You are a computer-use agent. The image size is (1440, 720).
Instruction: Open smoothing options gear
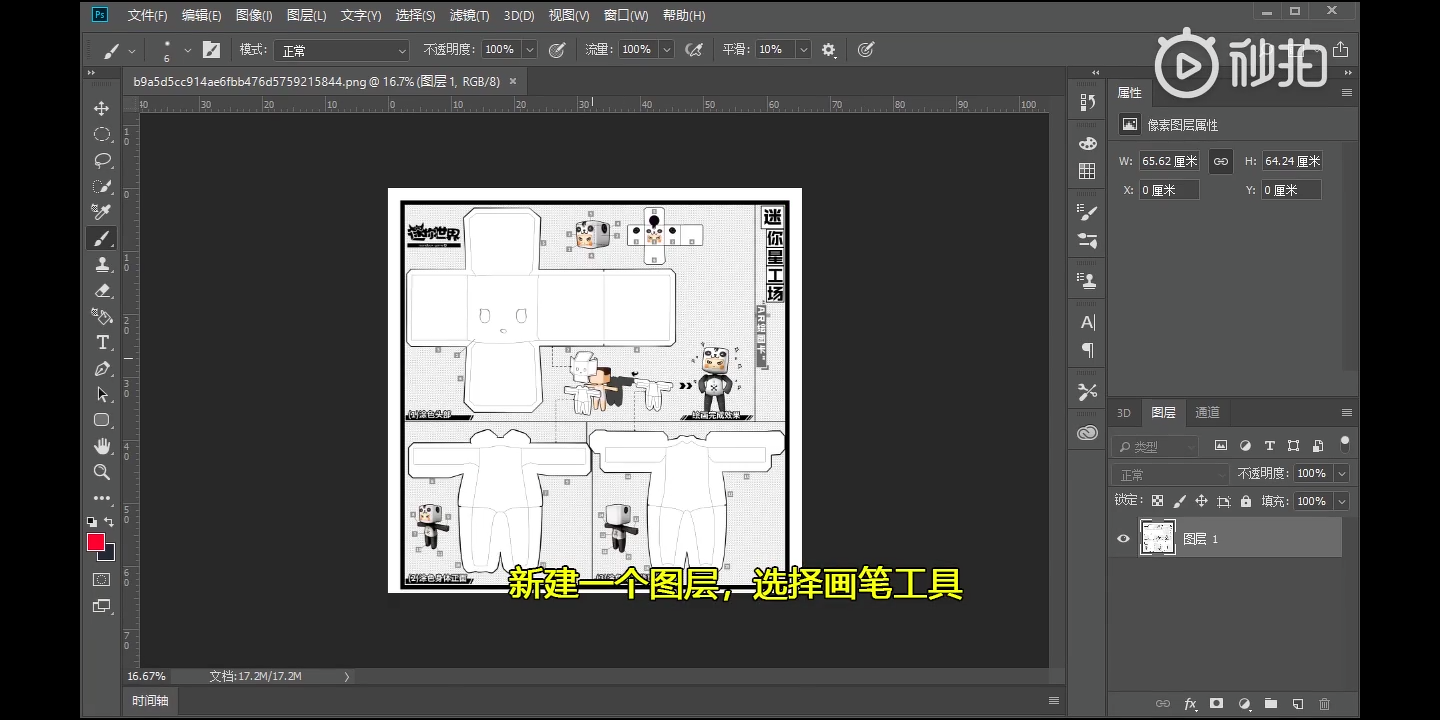point(828,49)
